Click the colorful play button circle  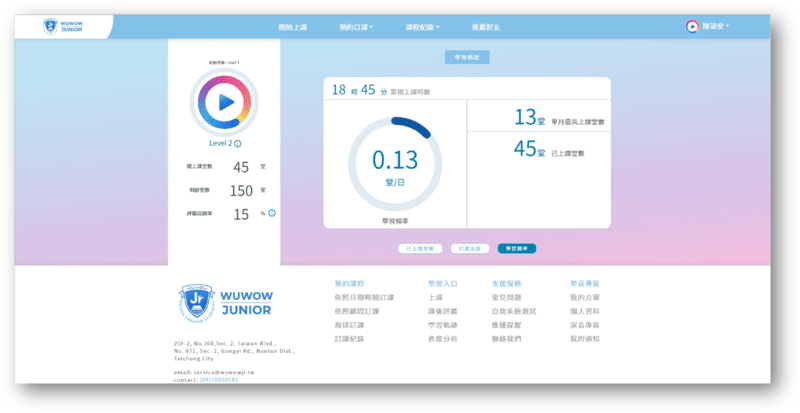point(225,101)
